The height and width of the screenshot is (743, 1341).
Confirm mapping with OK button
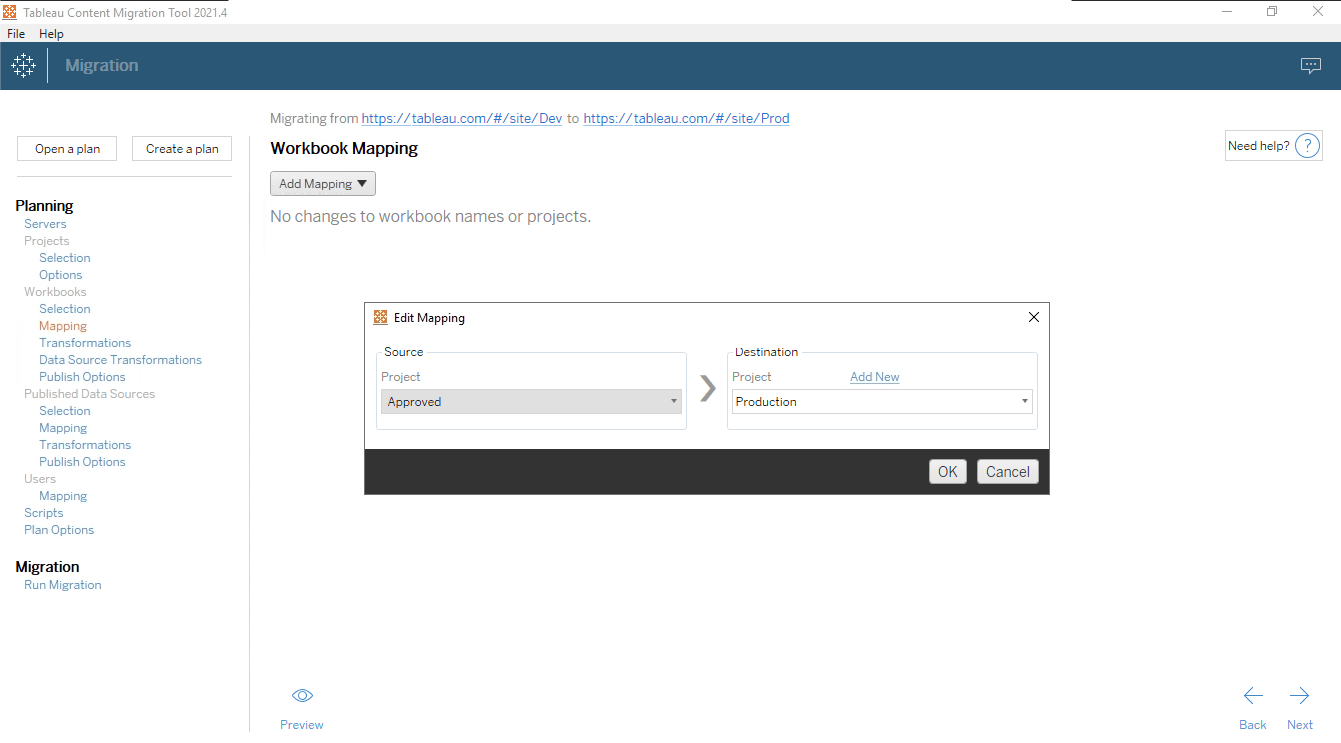tap(947, 472)
